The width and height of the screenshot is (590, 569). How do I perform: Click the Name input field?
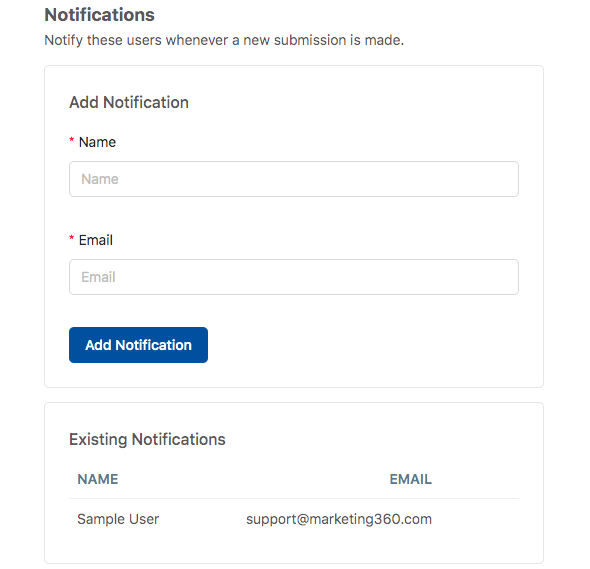tap(293, 179)
